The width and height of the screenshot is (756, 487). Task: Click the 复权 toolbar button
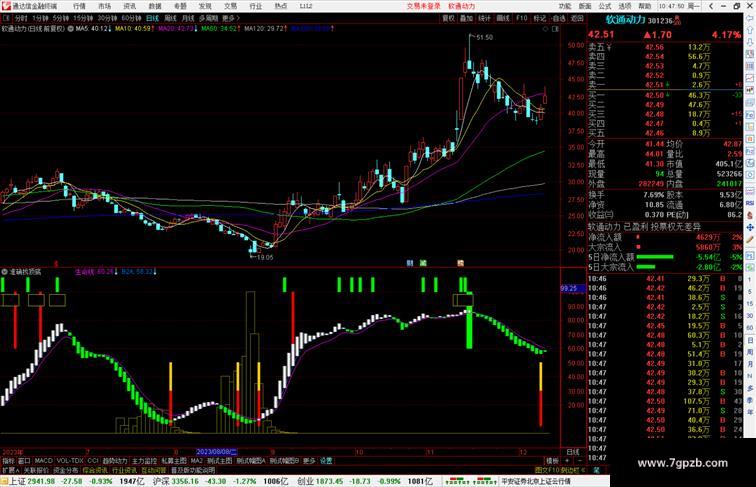click(448, 18)
